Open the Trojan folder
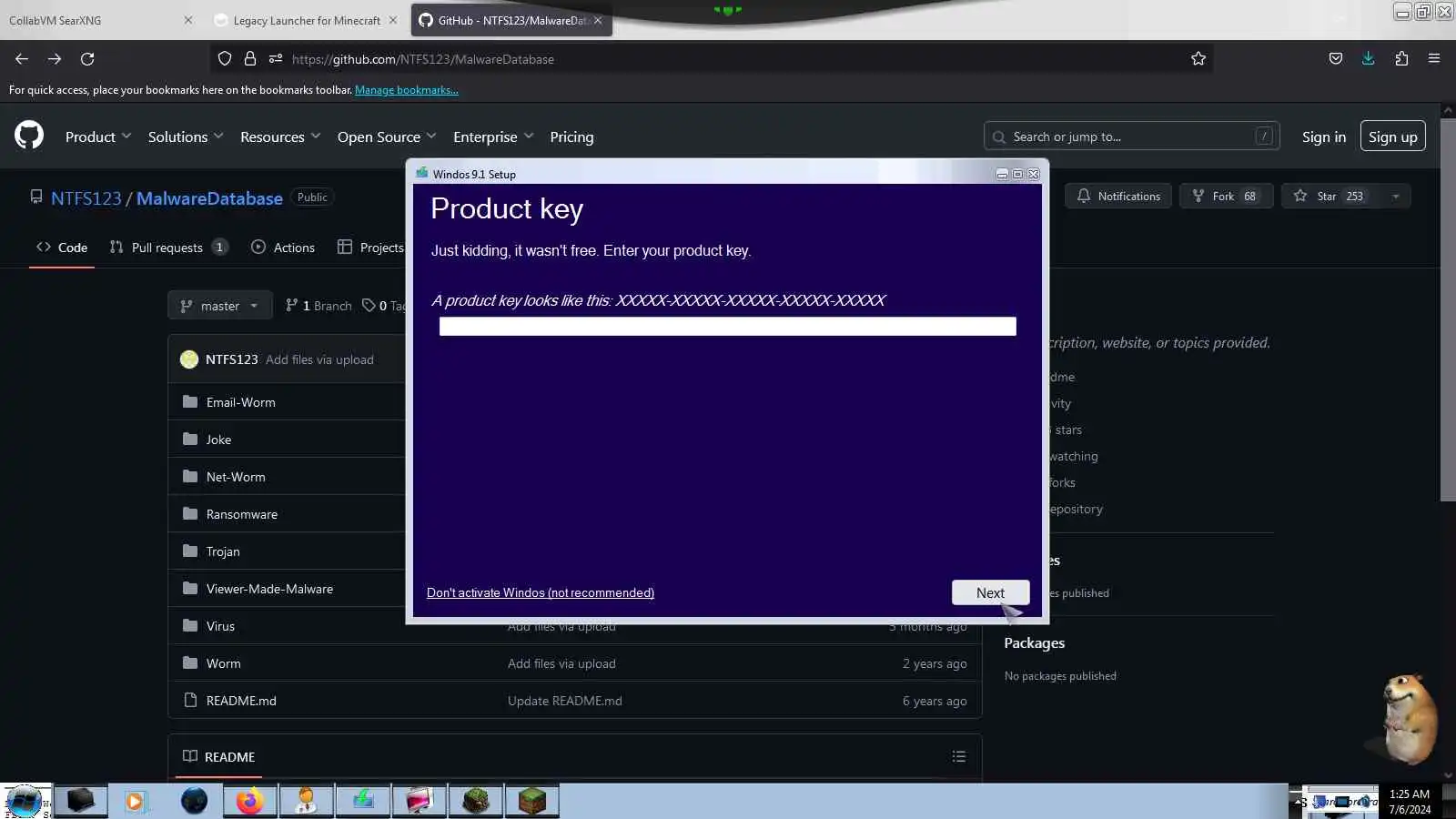Viewport: 1456px width, 819px height. coord(223,551)
